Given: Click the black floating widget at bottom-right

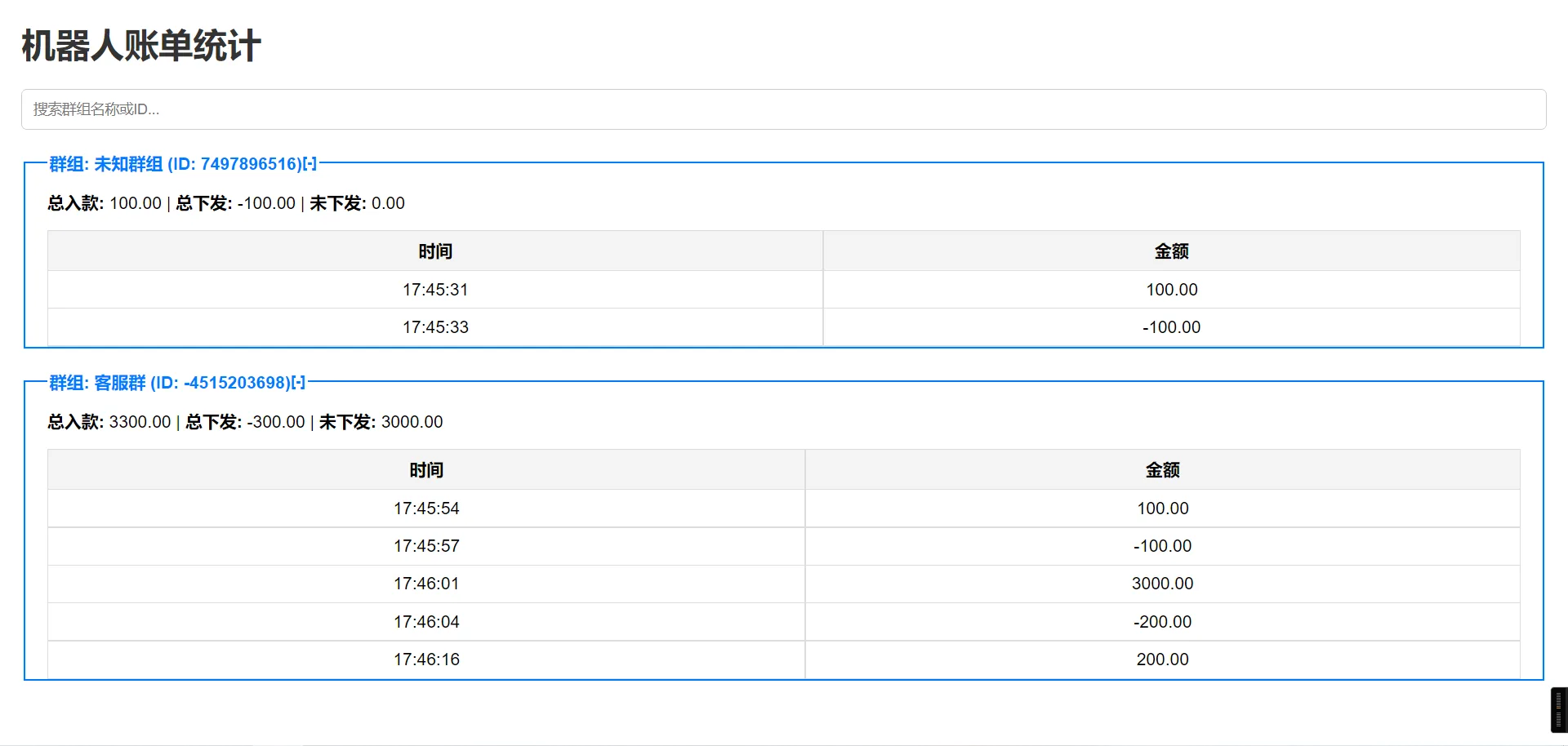Looking at the screenshot, I should pos(1558,709).
